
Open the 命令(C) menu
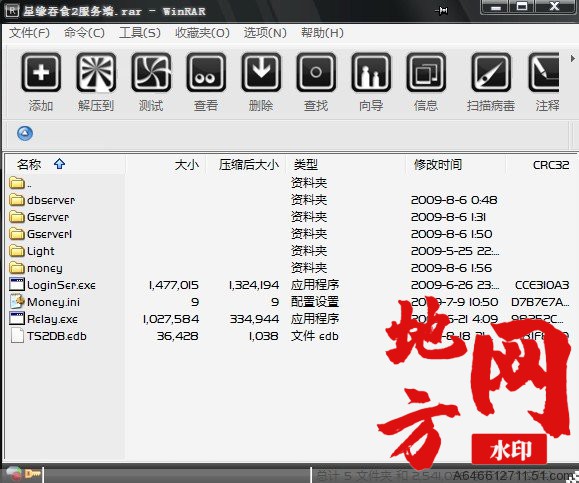click(x=84, y=33)
